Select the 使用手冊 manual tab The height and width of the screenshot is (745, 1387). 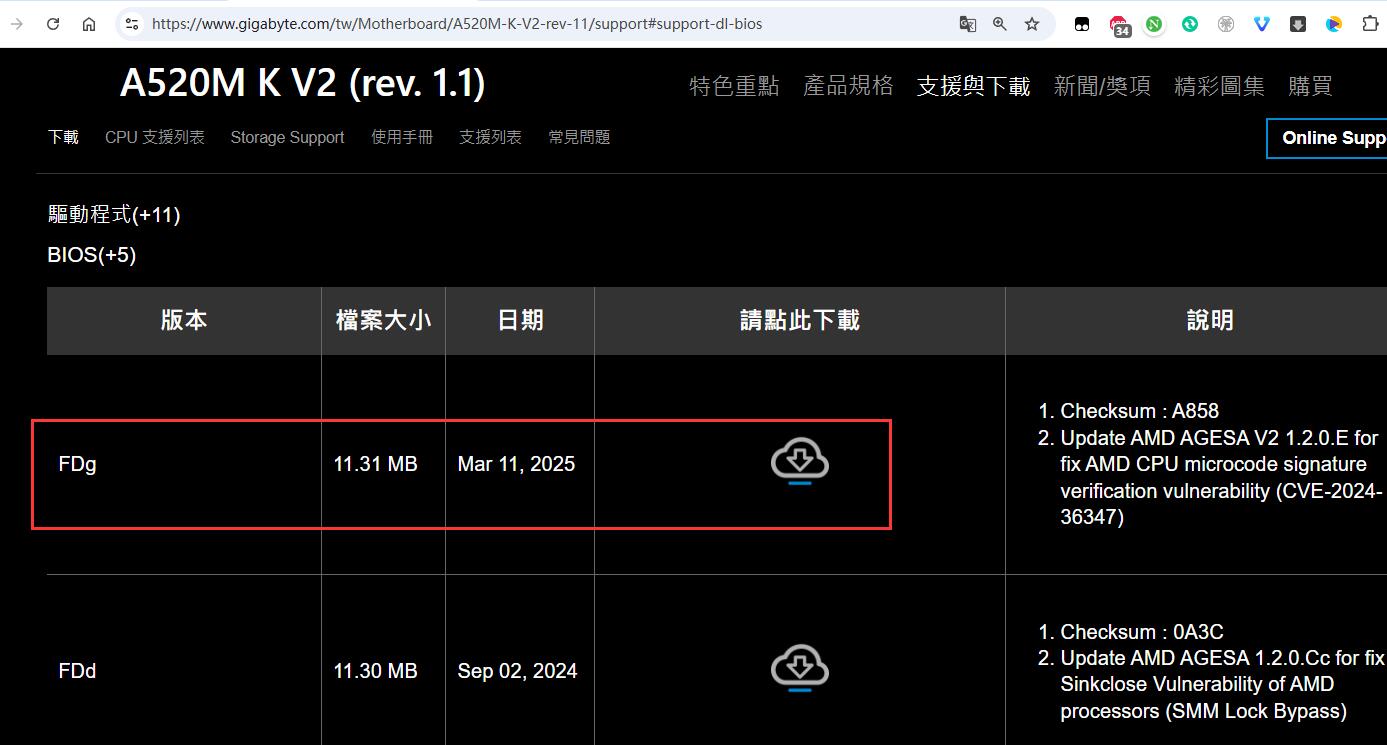click(x=402, y=137)
